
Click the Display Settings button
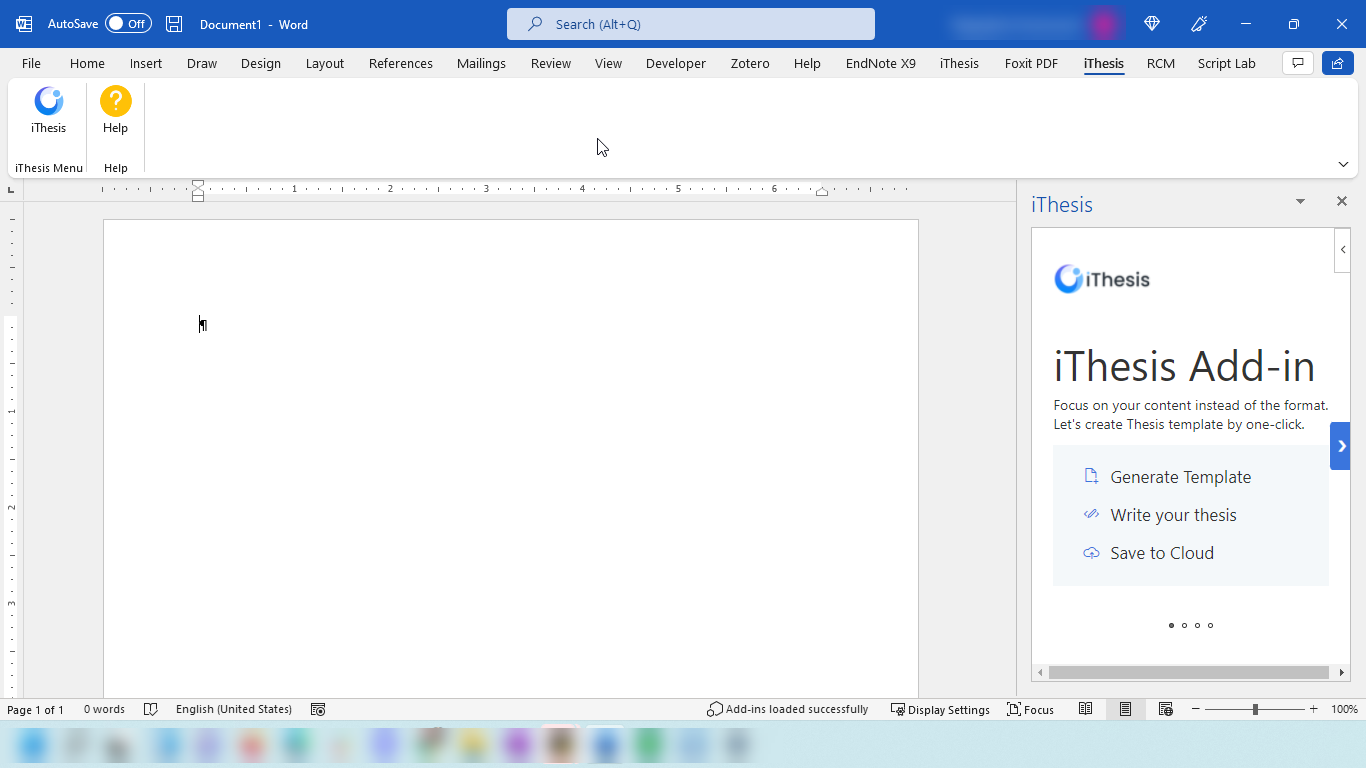(x=940, y=709)
